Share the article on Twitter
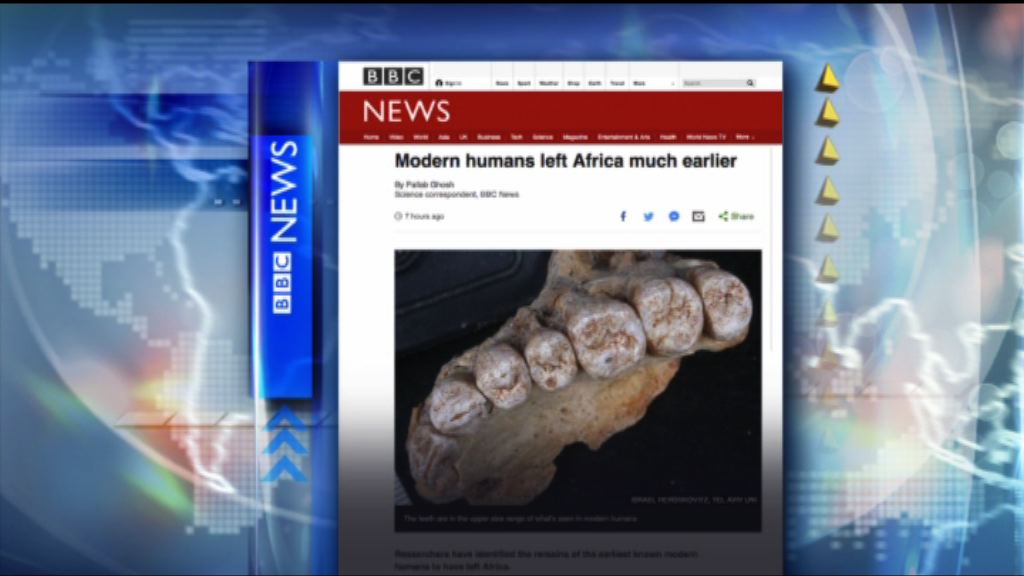 click(648, 216)
